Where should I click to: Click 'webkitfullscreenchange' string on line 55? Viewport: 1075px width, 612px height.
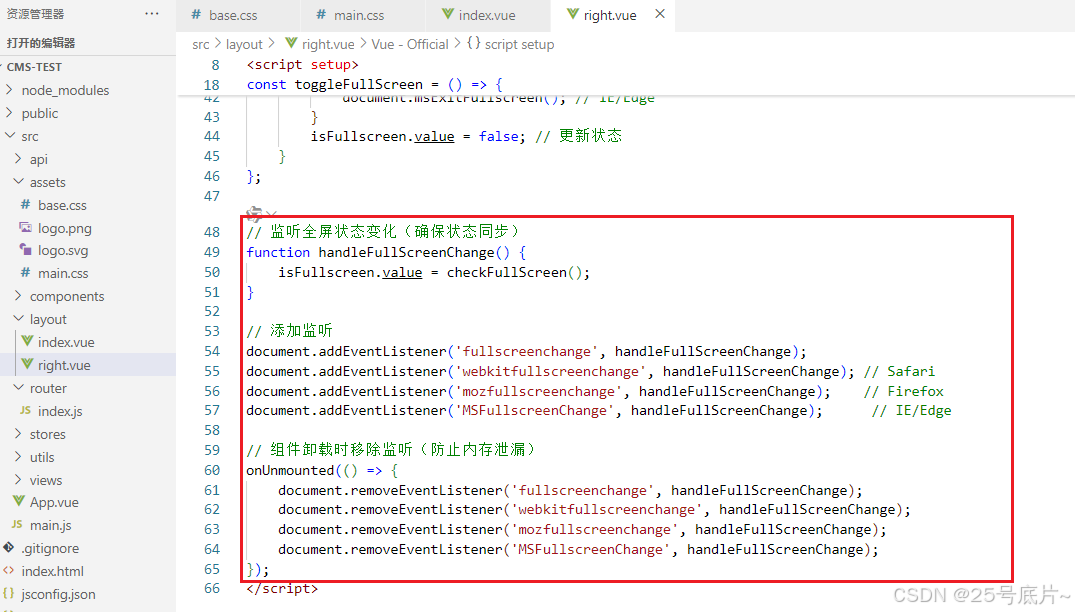(551, 371)
